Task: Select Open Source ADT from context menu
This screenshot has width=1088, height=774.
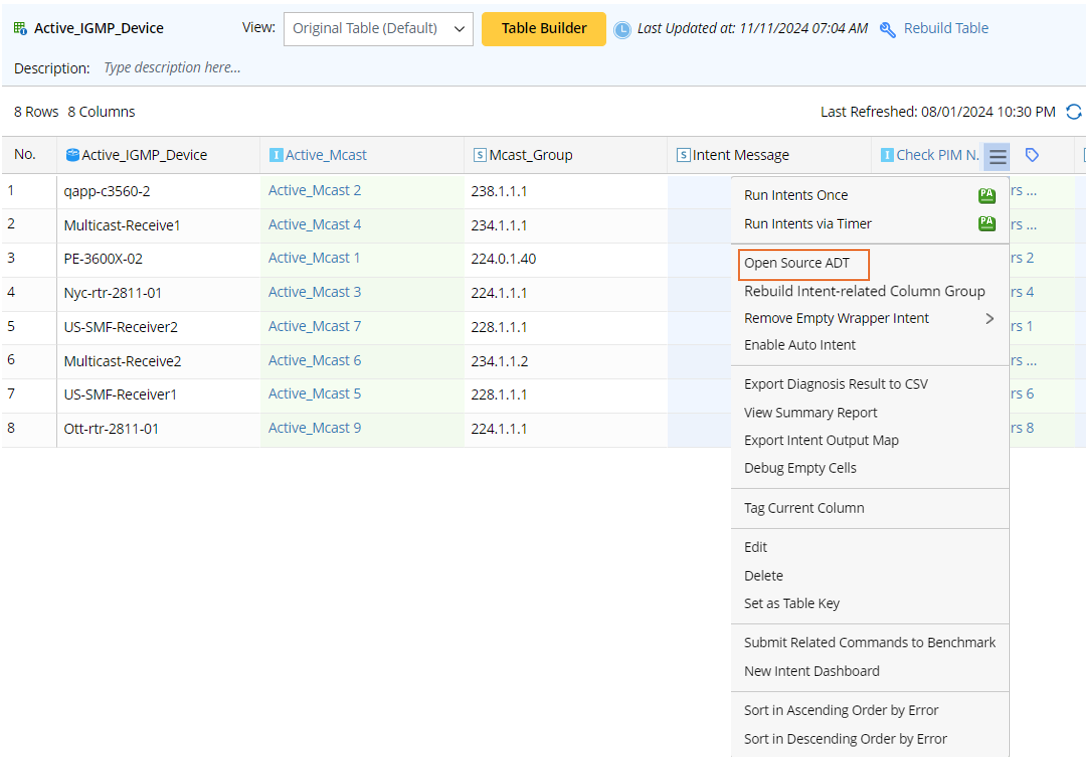Action: [797, 264]
